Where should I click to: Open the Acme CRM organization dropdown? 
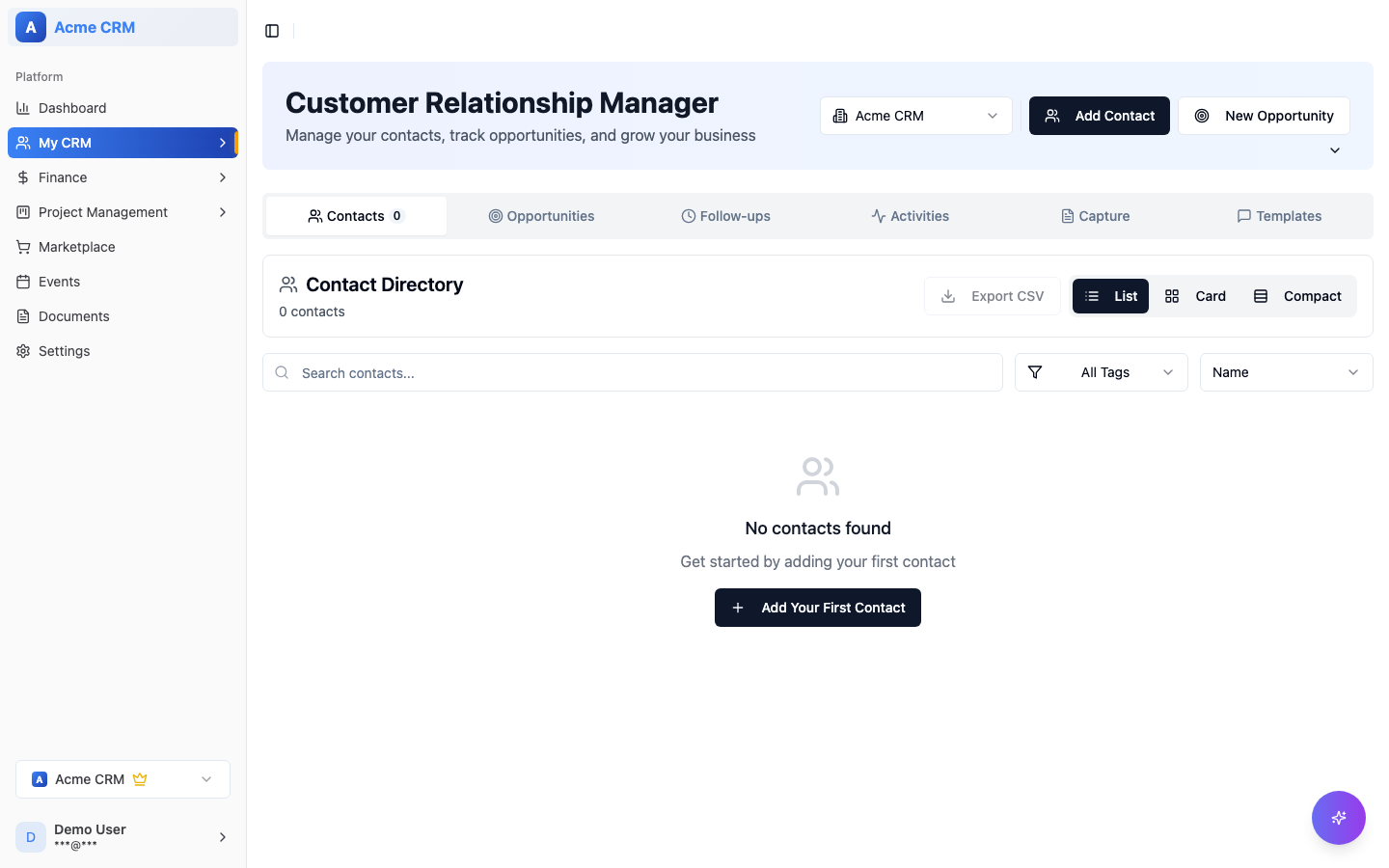(x=916, y=116)
